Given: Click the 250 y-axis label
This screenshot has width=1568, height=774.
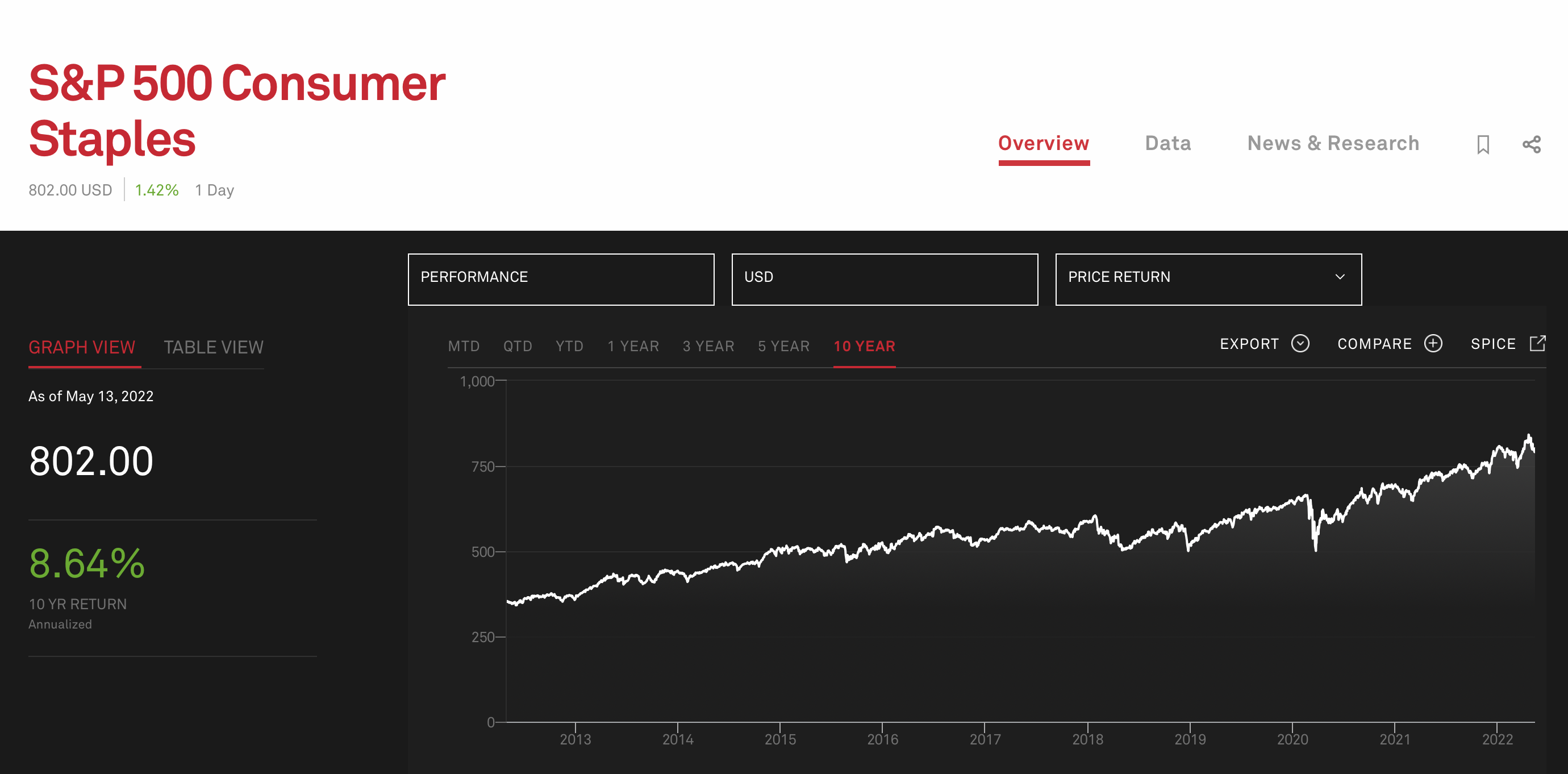Looking at the screenshot, I should tap(483, 637).
